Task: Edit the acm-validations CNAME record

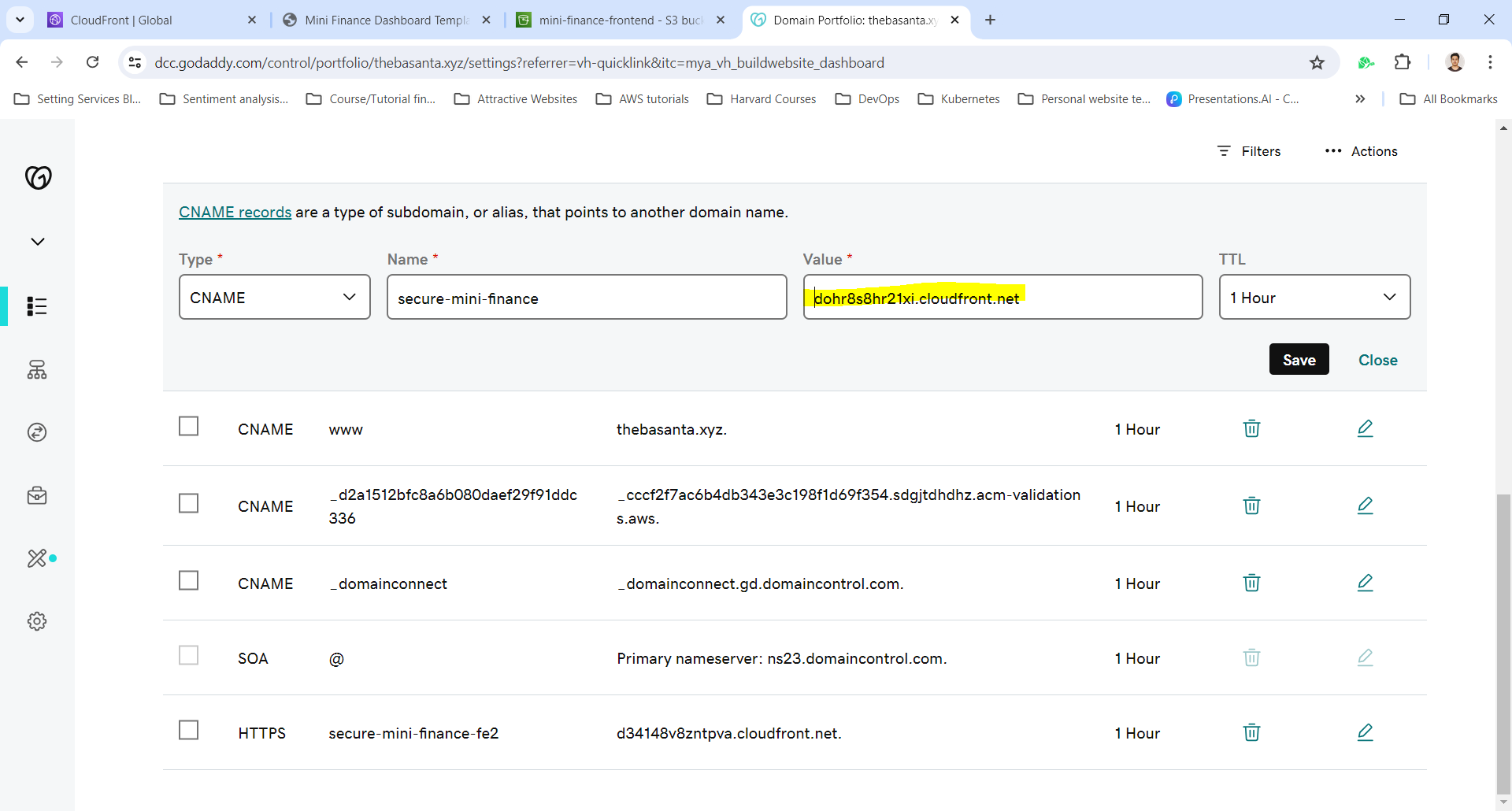Action: point(1365,505)
